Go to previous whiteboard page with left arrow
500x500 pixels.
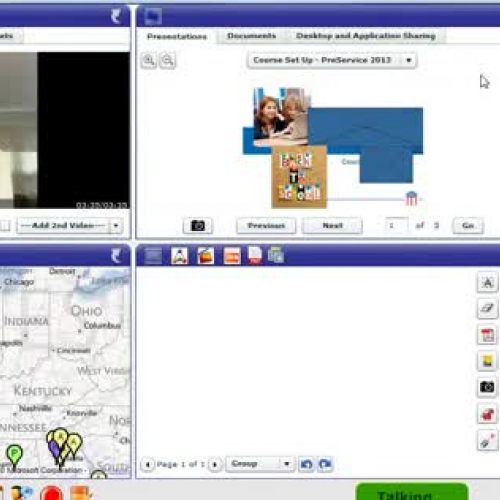click(x=148, y=464)
